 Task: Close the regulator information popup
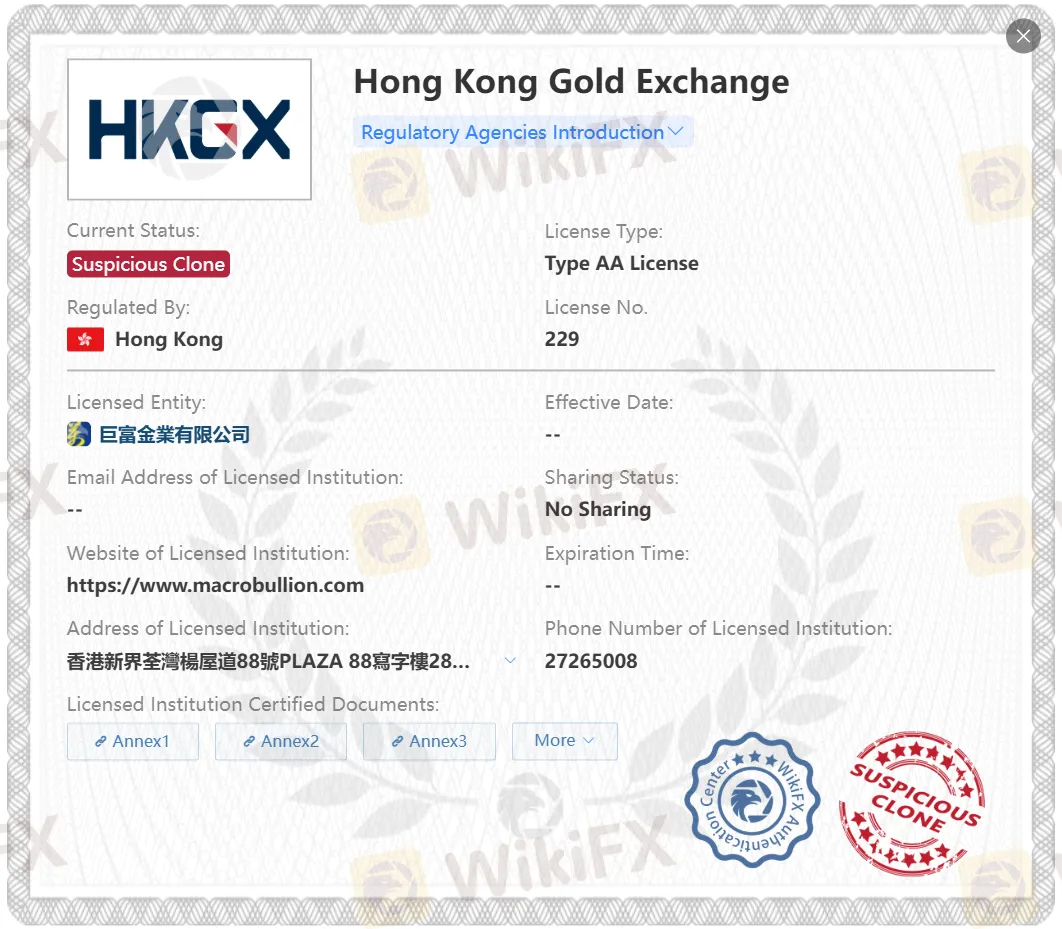1023,36
